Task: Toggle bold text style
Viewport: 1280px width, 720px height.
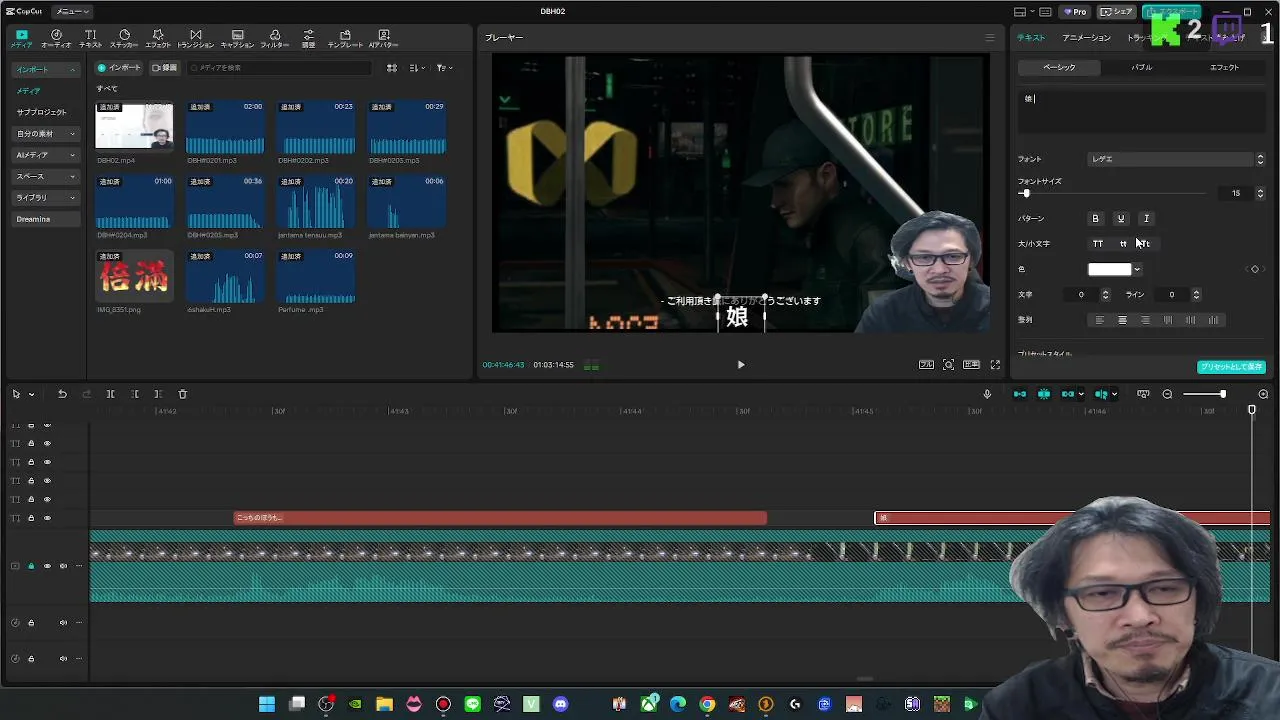Action: click(1095, 219)
